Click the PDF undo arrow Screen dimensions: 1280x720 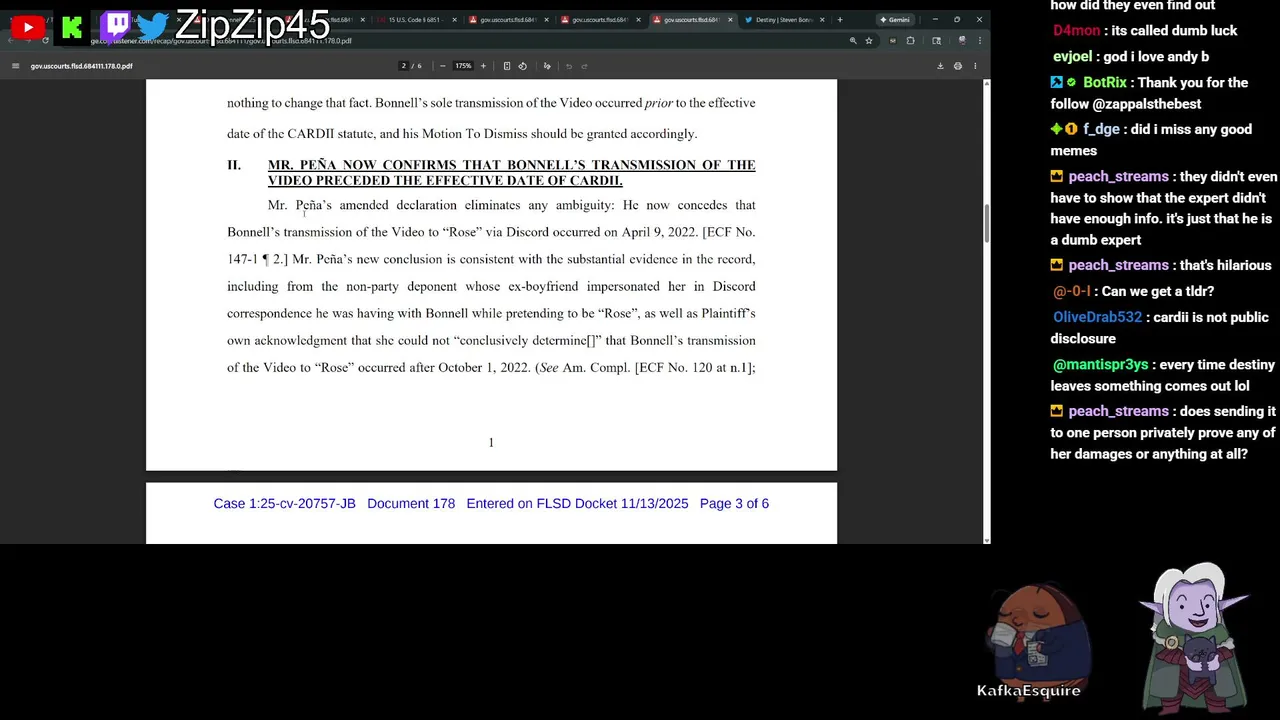(x=569, y=66)
